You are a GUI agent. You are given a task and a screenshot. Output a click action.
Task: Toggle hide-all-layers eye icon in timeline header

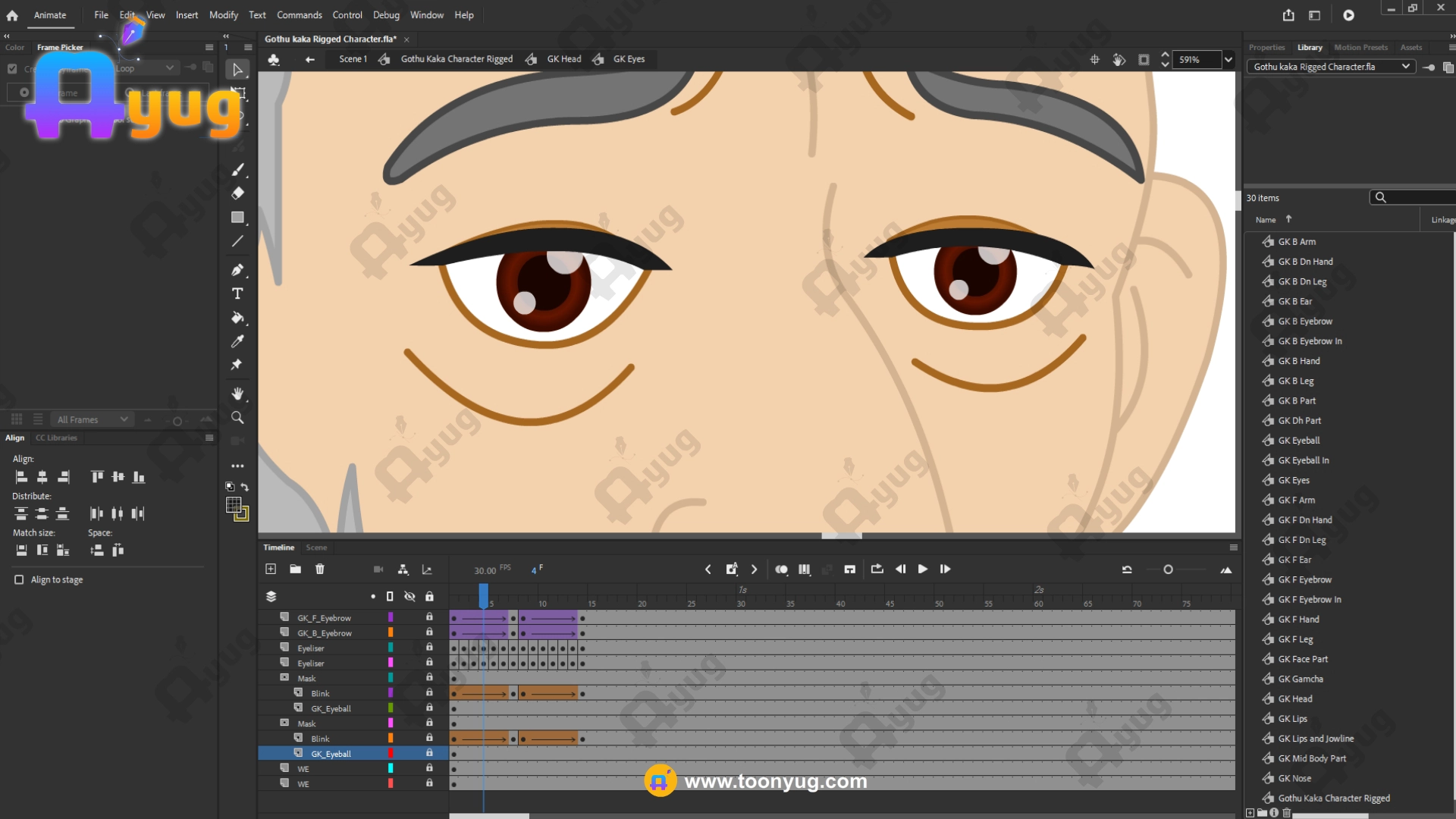[409, 597]
